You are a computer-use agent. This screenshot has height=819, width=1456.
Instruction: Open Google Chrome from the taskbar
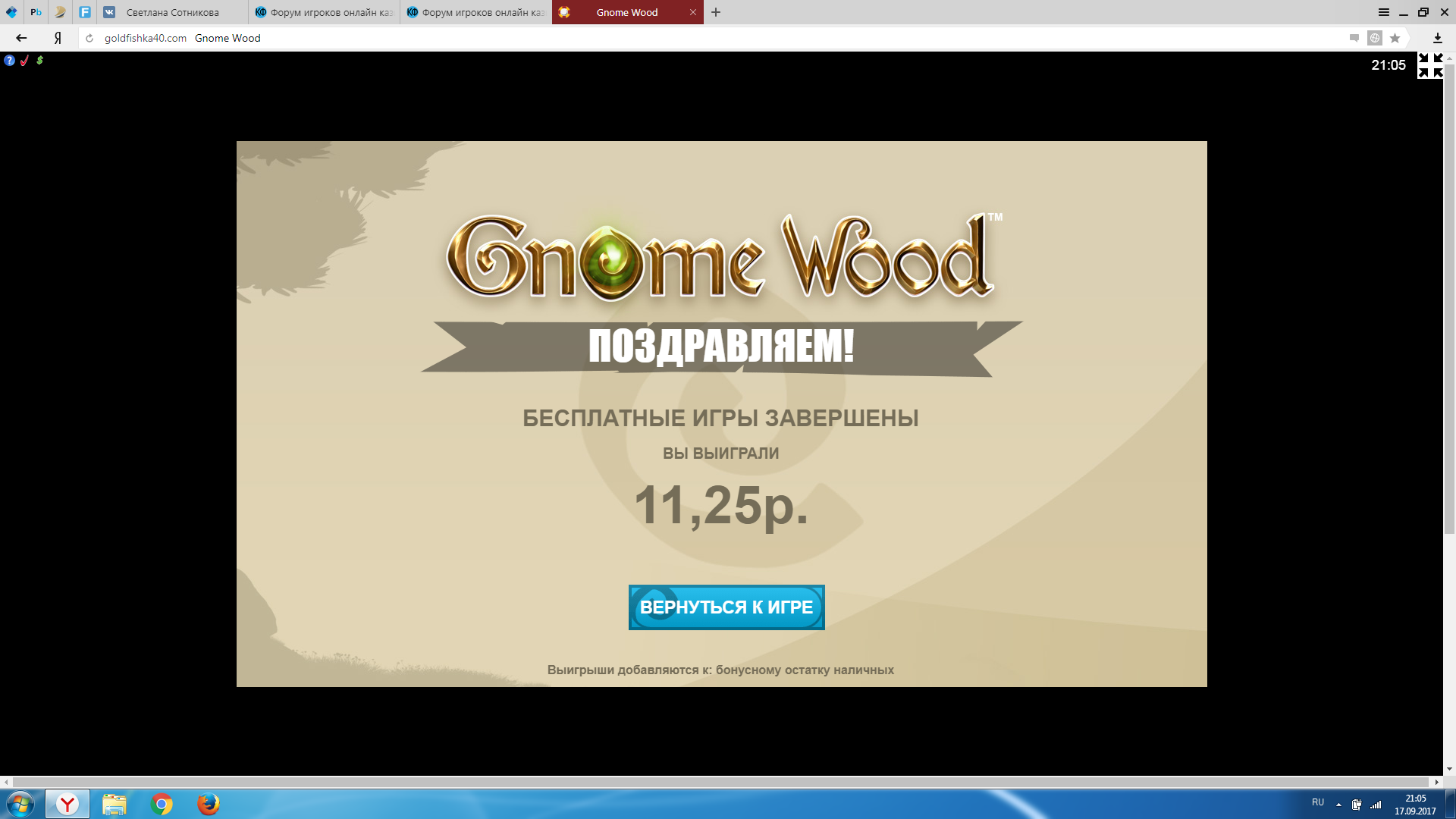[x=162, y=804]
